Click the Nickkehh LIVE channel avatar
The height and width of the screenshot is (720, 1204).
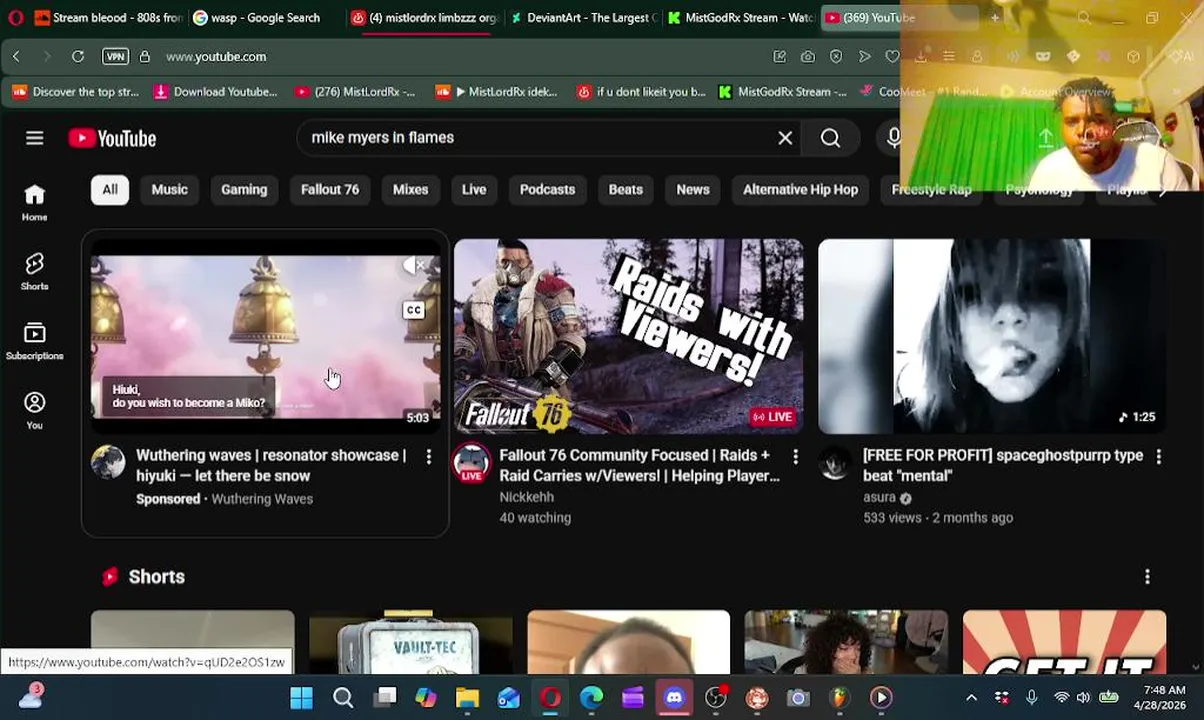pos(471,462)
